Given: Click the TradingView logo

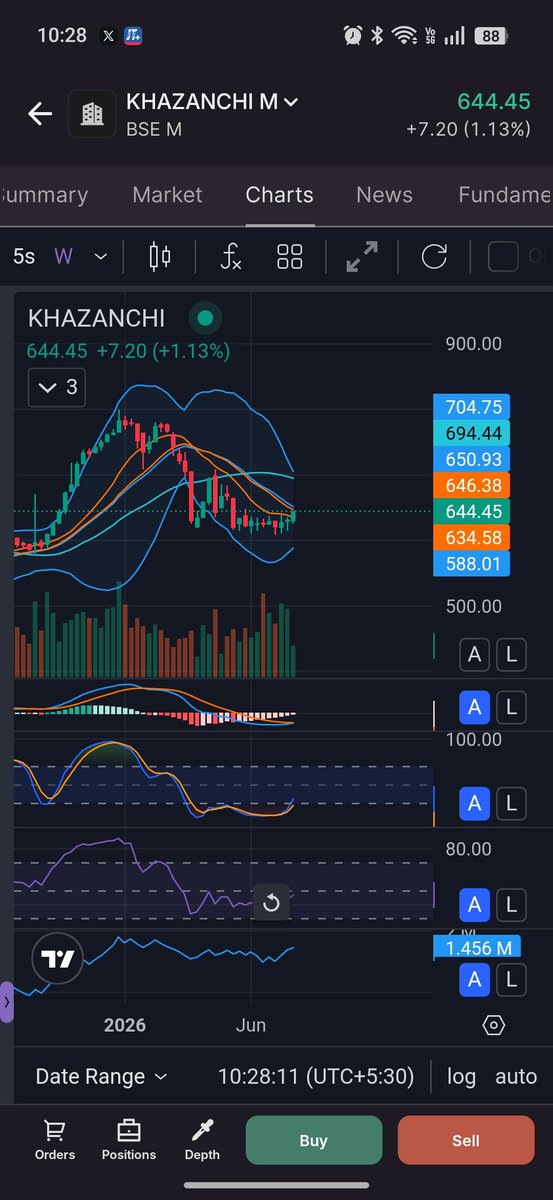Looking at the screenshot, I should [57, 959].
